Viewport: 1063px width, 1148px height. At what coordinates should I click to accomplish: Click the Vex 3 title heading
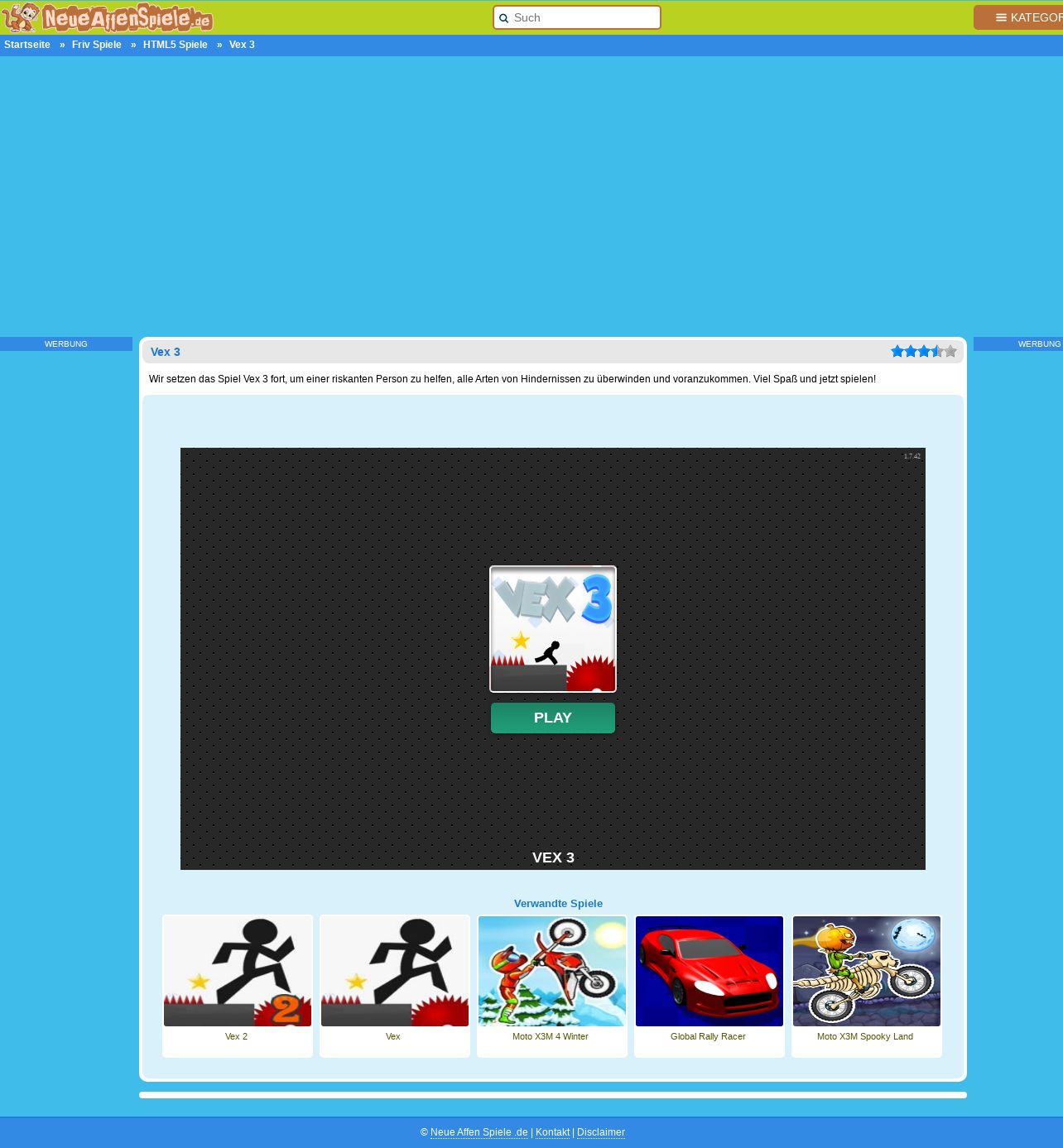(x=166, y=352)
